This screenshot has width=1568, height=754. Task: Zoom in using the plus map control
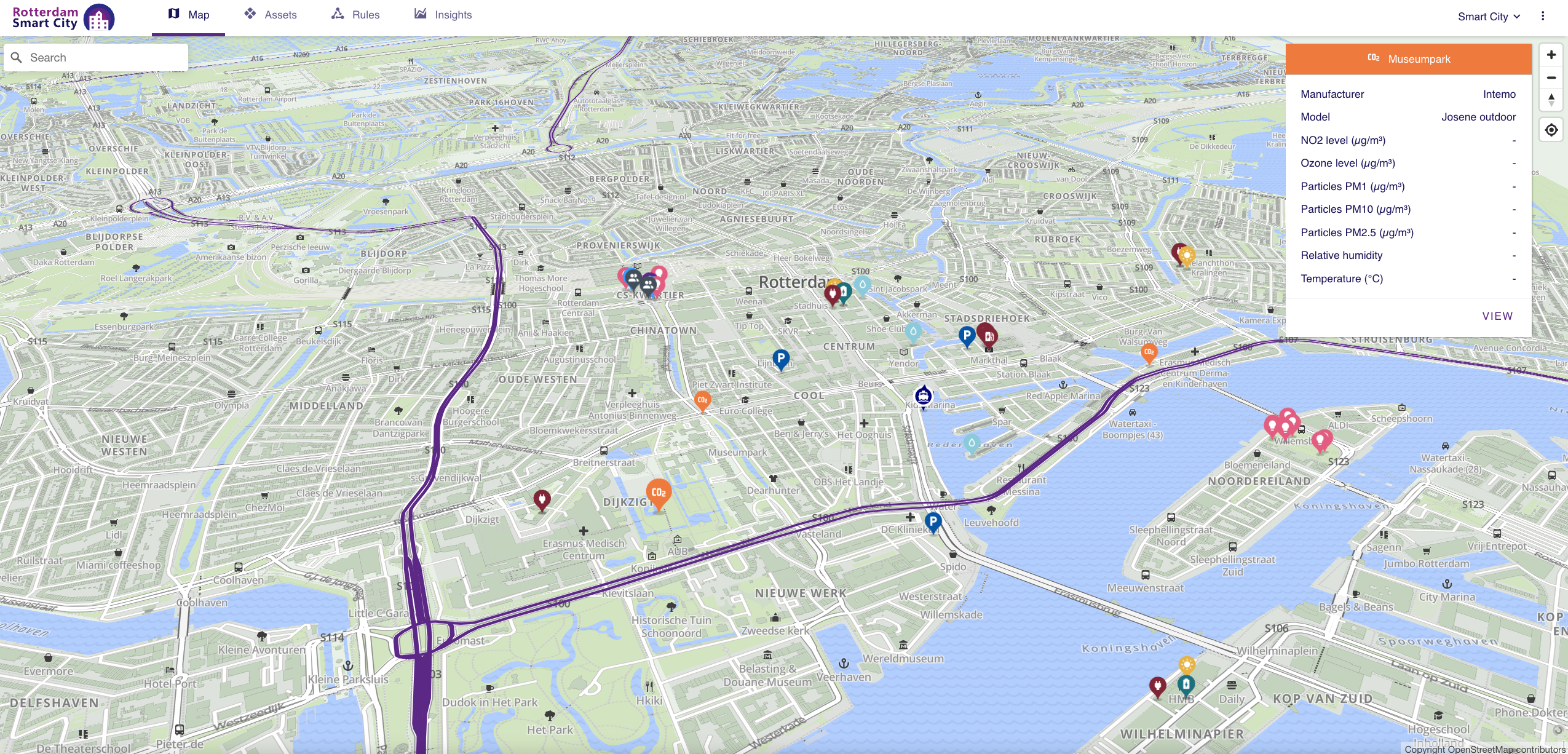(x=1552, y=55)
